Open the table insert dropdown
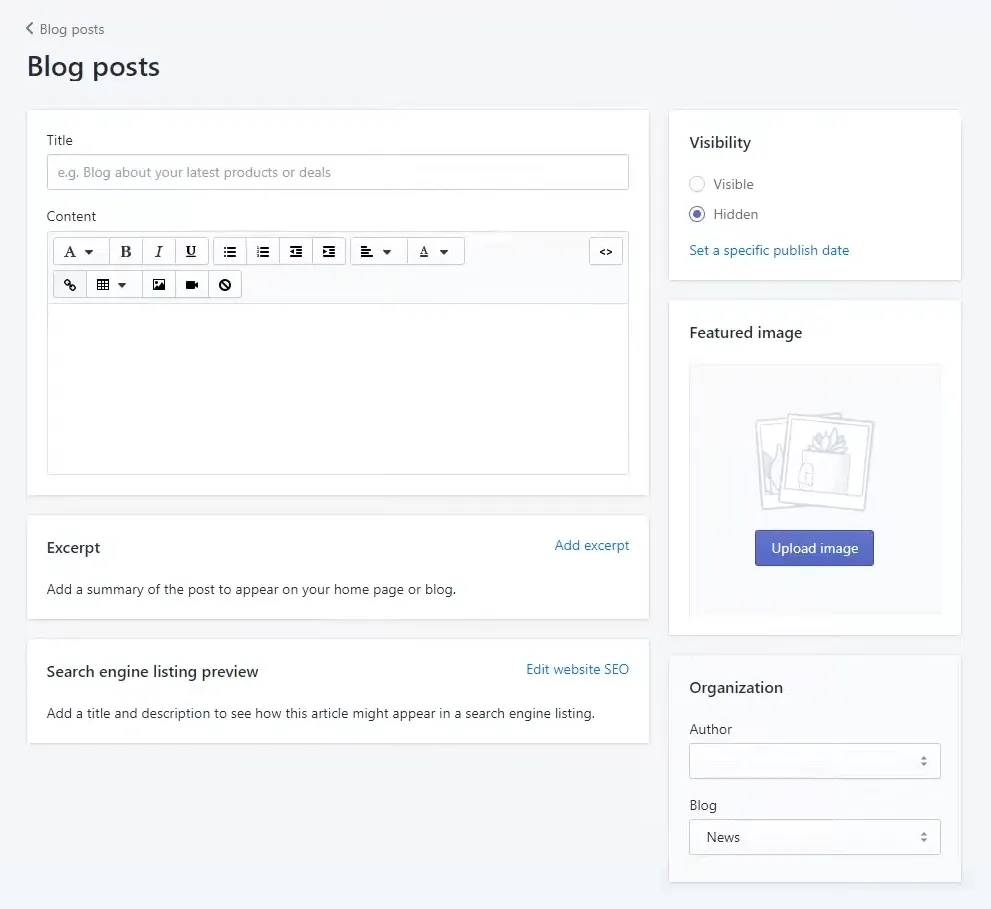Image resolution: width=991 pixels, height=909 pixels. pyautogui.click(x=113, y=284)
